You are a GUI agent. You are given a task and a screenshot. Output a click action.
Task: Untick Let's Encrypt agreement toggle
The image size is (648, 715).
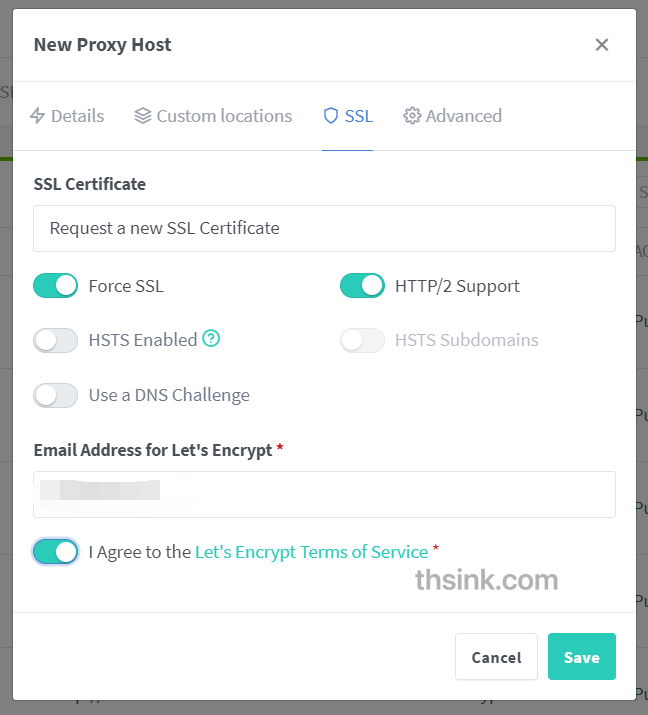(56, 551)
